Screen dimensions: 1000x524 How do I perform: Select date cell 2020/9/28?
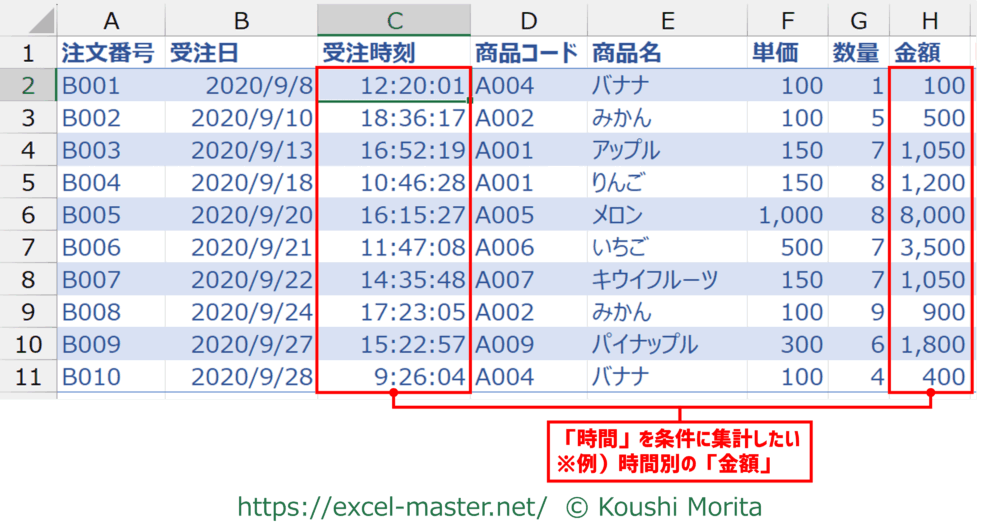[240, 378]
